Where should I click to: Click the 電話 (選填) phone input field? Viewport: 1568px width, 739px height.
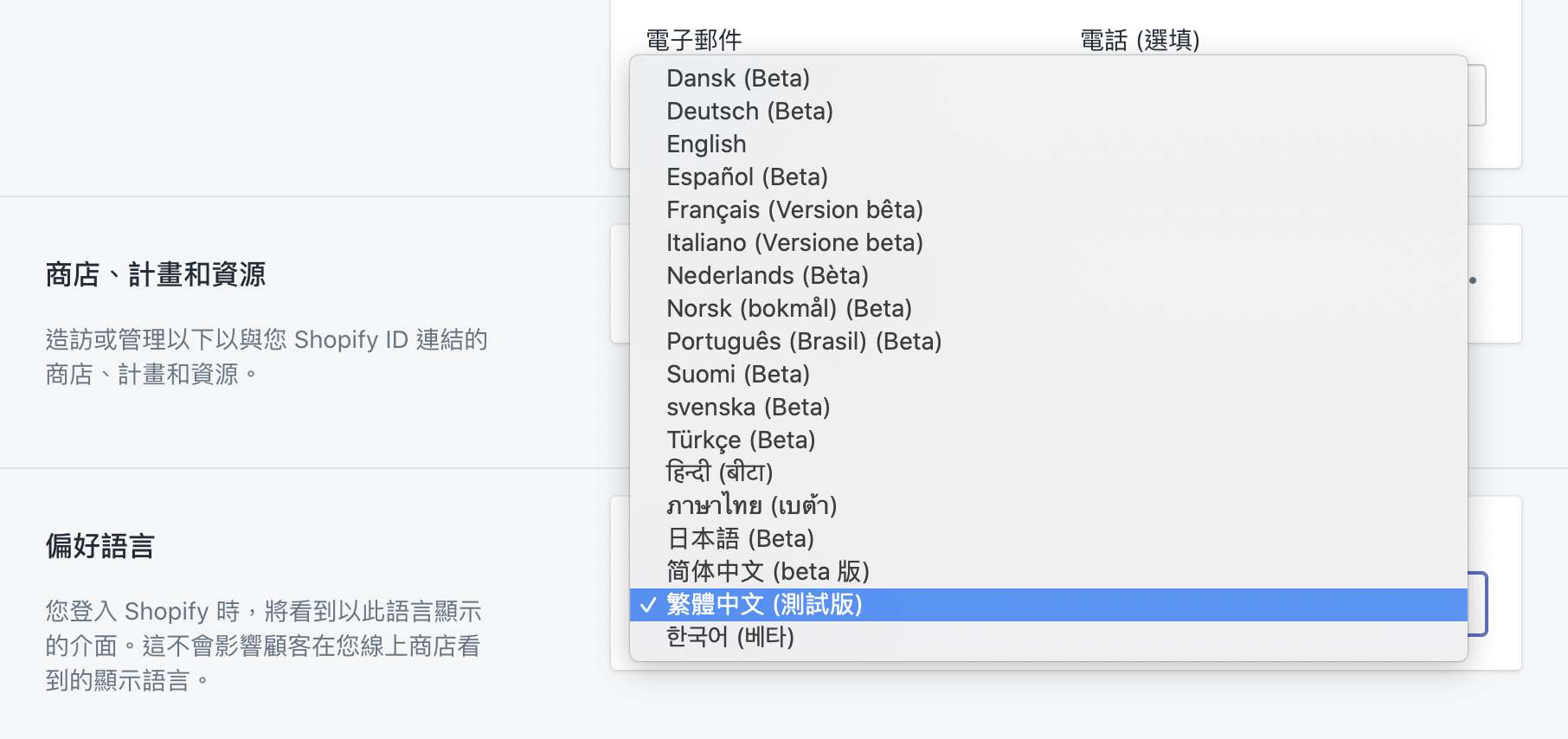point(1476,95)
